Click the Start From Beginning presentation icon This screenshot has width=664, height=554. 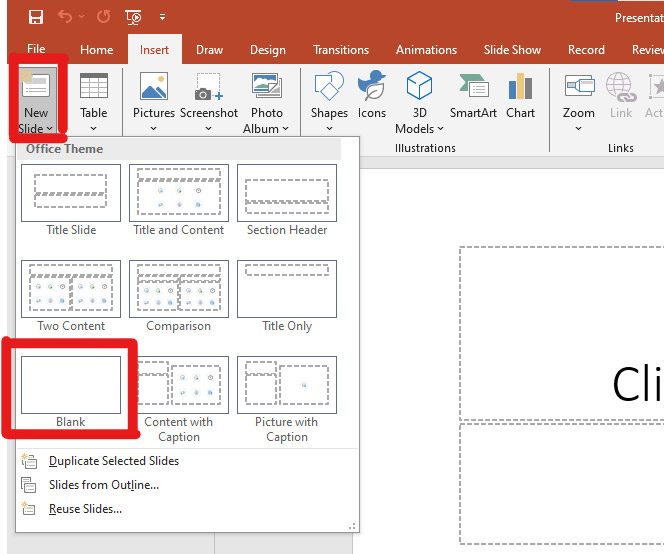pyautogui.click(x=134, y=17)
